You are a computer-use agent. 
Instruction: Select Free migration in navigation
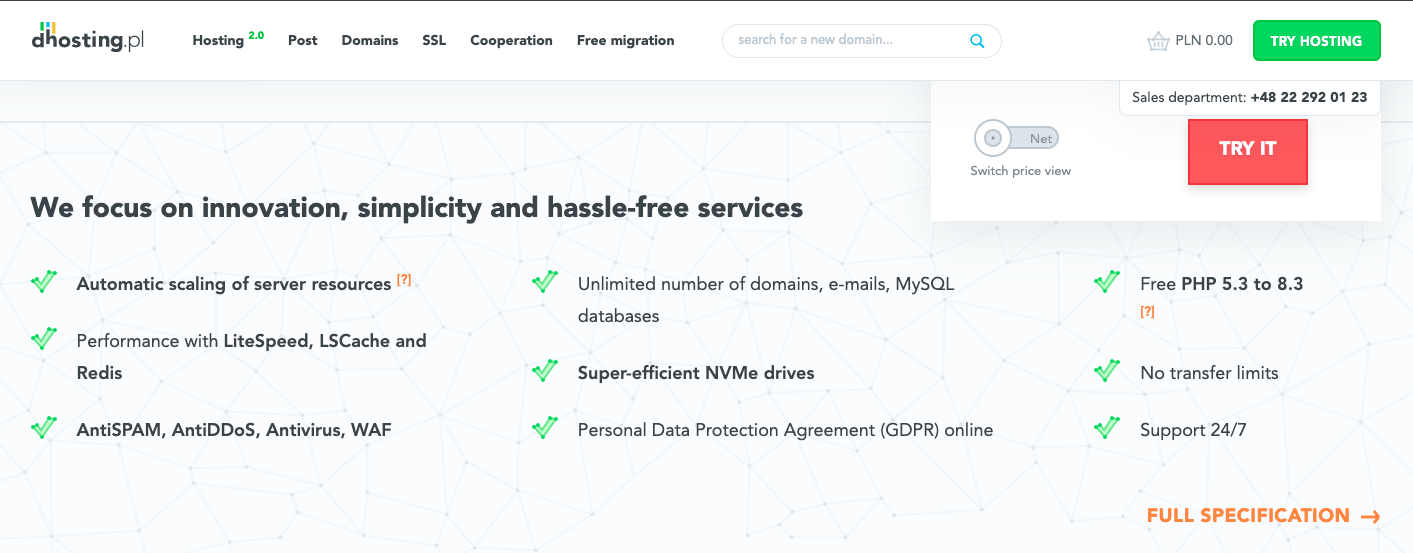pos(626,41)
